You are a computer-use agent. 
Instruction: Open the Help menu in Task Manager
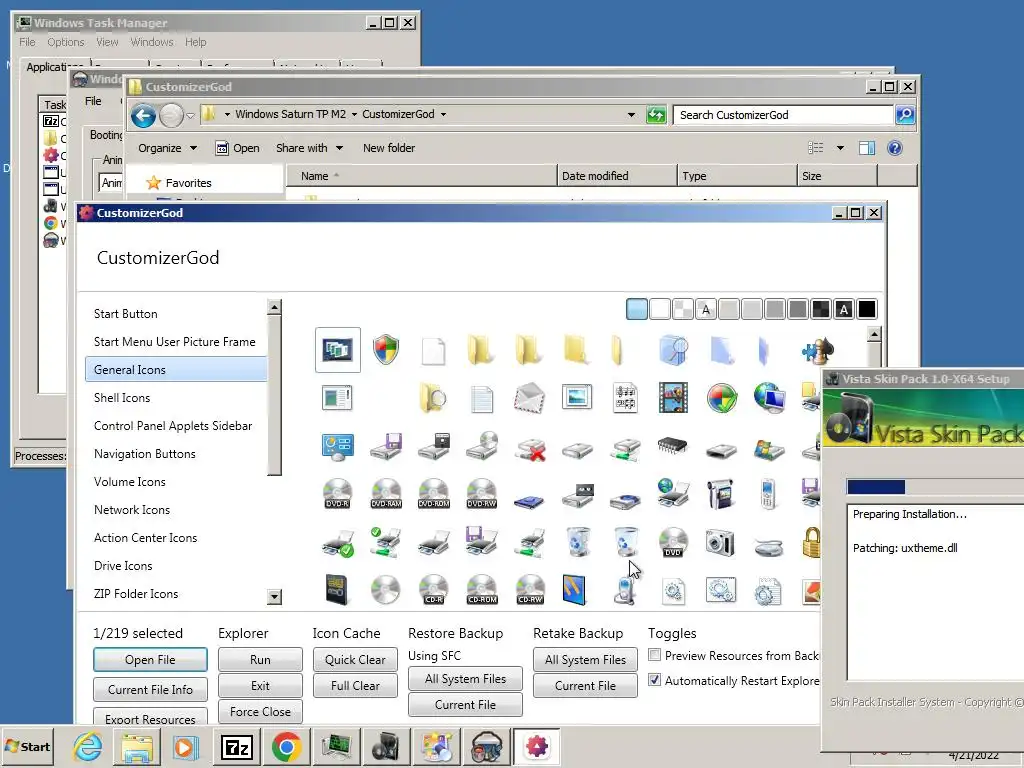coord(195,42)
